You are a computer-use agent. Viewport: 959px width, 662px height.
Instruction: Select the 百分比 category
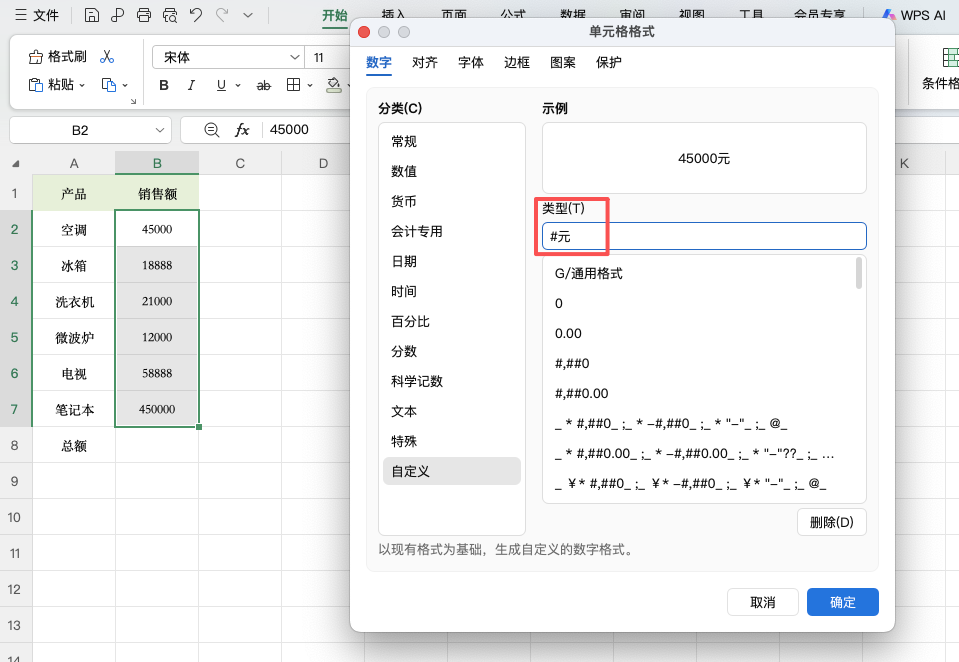[452, 321]
